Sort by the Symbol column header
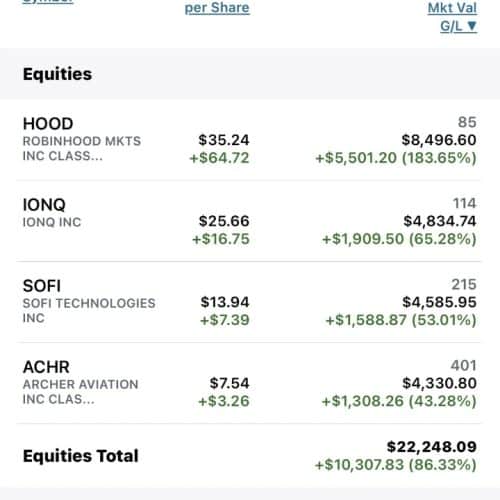Image resolution: width=500 pixels, height=500 pixels. click(48, 2)
